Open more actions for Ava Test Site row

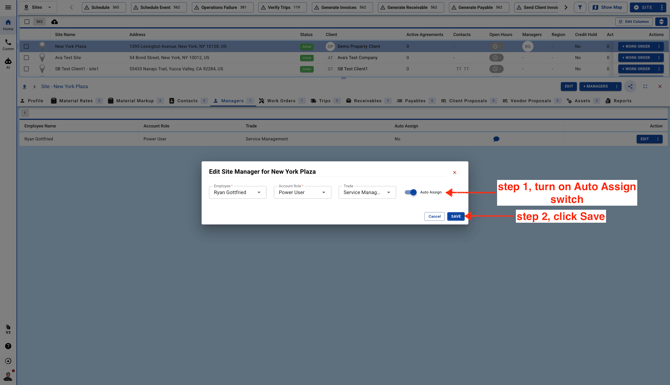658,57
